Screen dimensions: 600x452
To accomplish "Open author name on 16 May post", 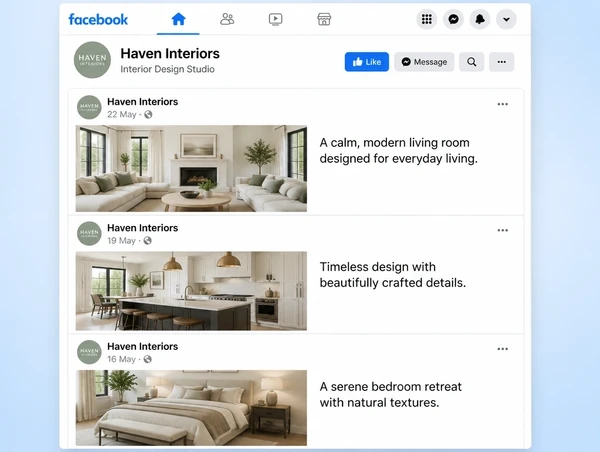I will coord(142,347).
